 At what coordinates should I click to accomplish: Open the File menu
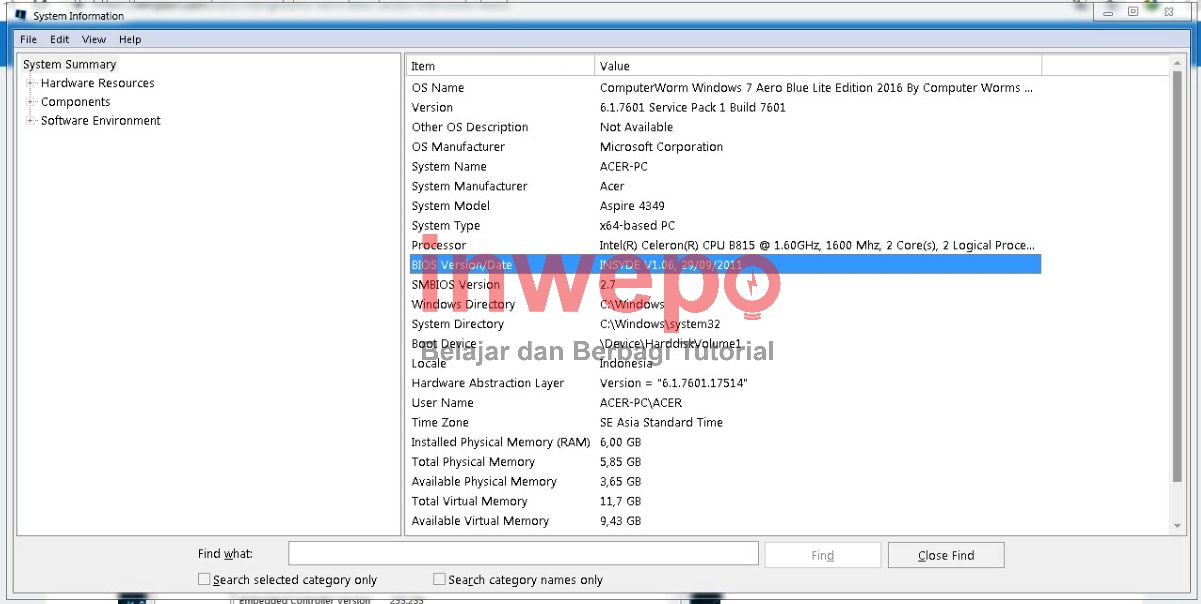tap(28, 40)
